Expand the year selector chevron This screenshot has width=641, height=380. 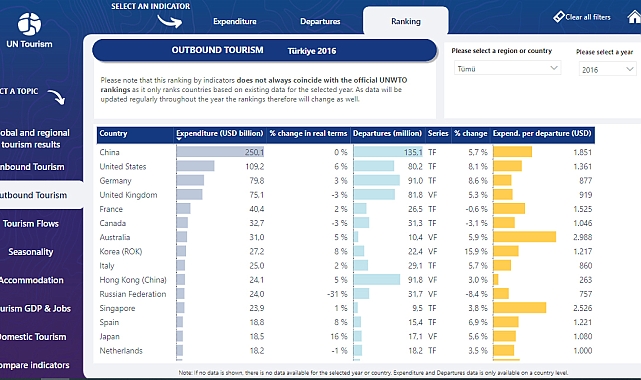[x=630, y=69]
